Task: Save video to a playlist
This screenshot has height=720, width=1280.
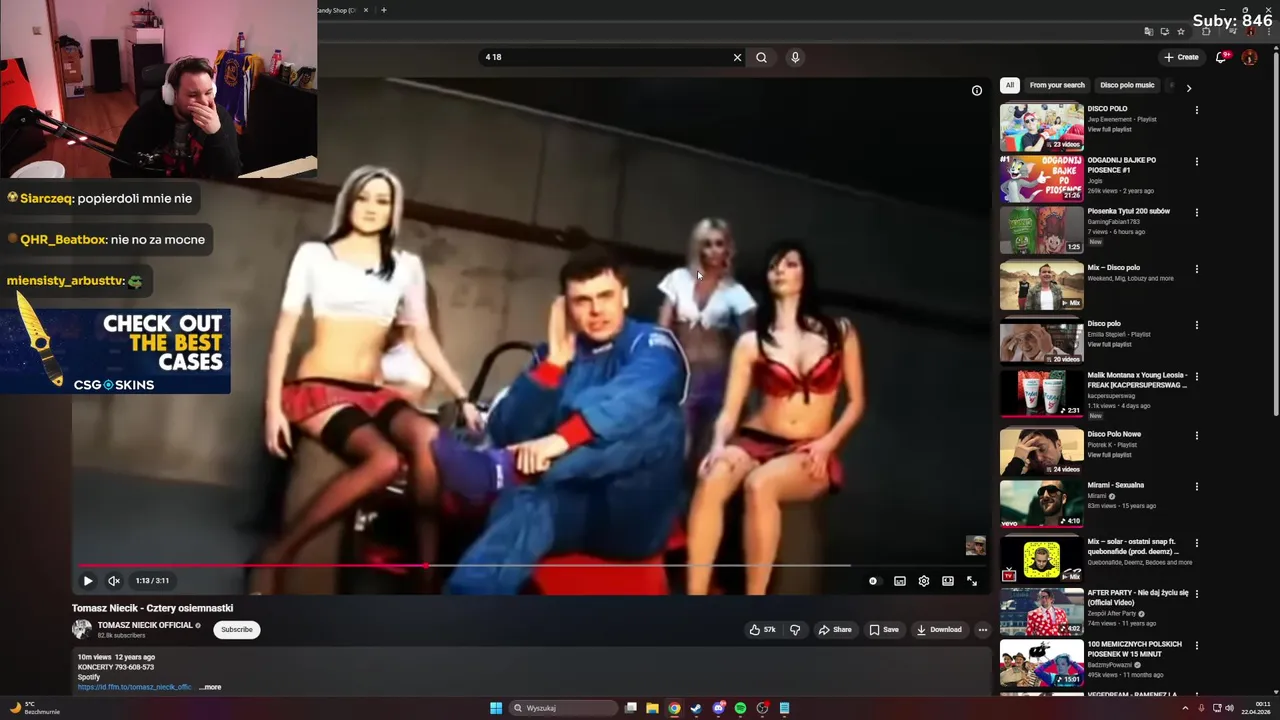Action: (884, 629)
